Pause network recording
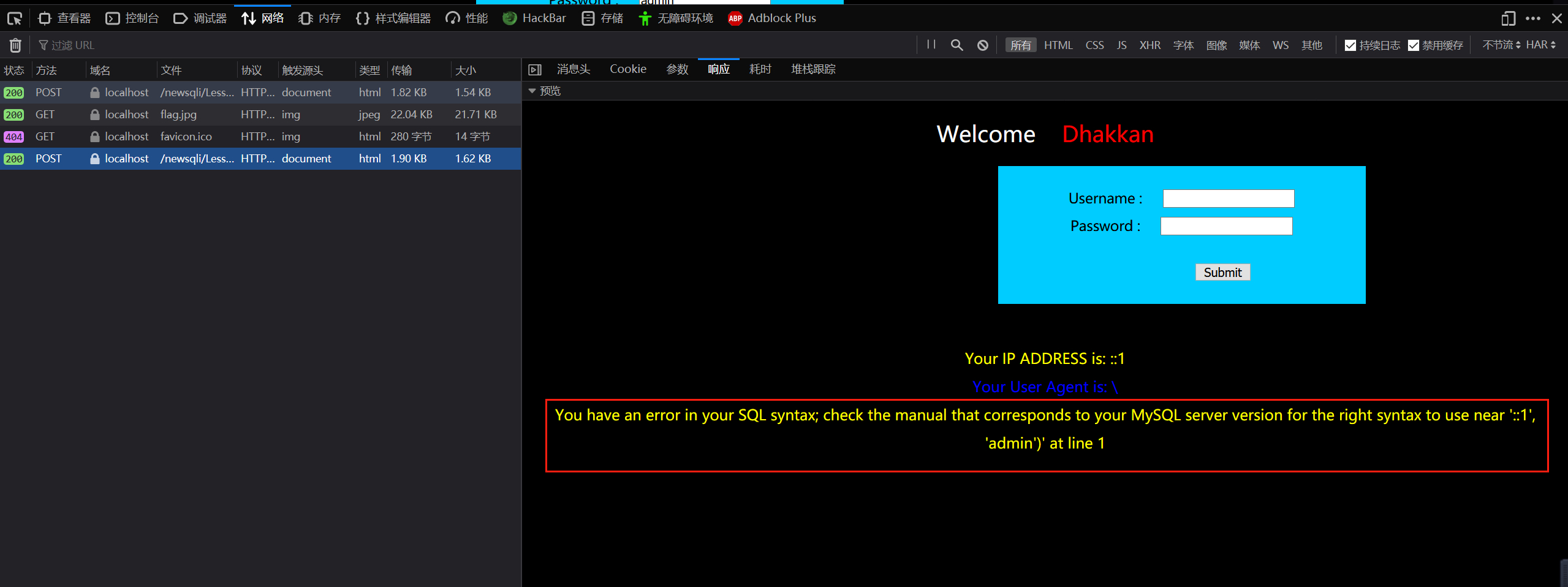The height and width of the screenshot is (587, 1568). coord(931,45)
